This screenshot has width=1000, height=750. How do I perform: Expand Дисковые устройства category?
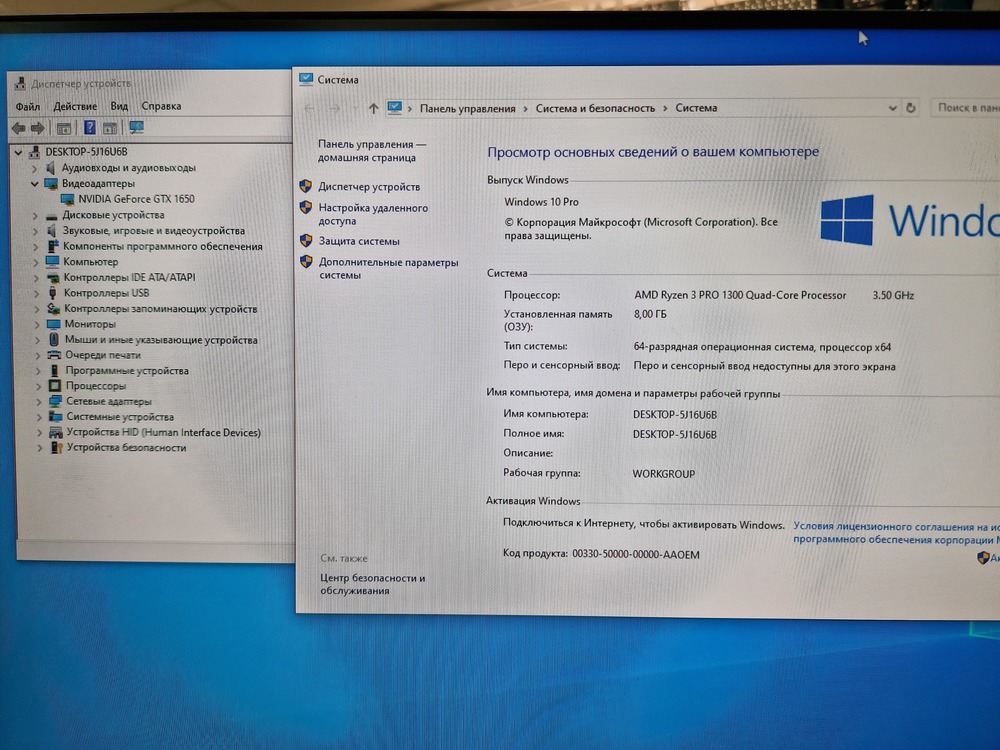(x=35, y=216)
